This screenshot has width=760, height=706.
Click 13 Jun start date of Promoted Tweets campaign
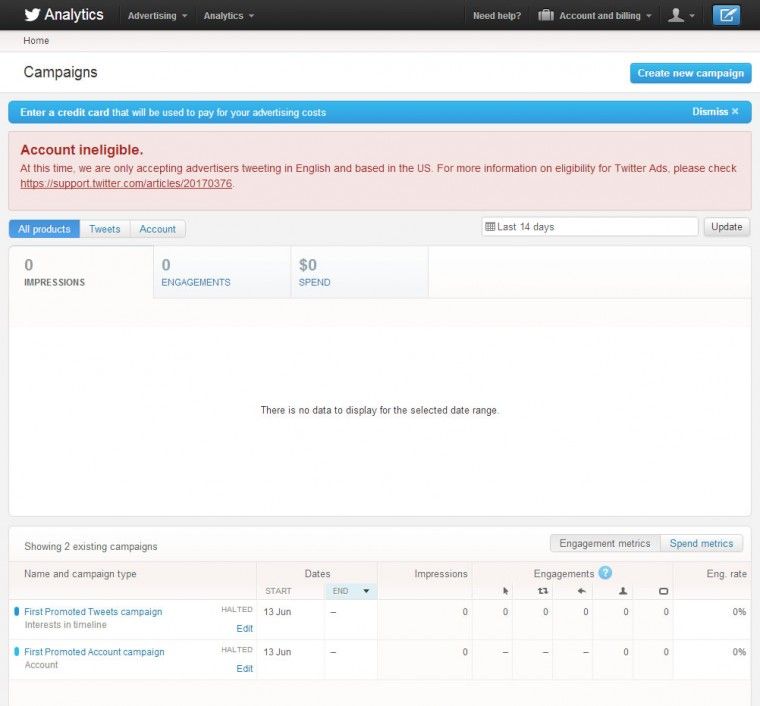tap(277, 612)
